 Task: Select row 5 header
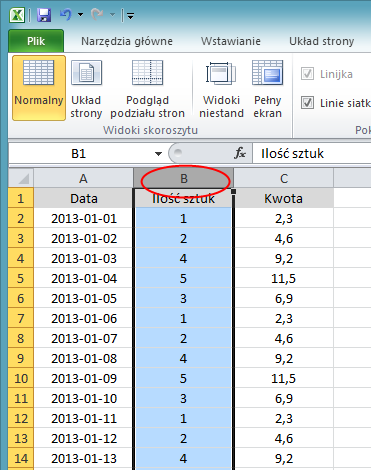point(21,278)
